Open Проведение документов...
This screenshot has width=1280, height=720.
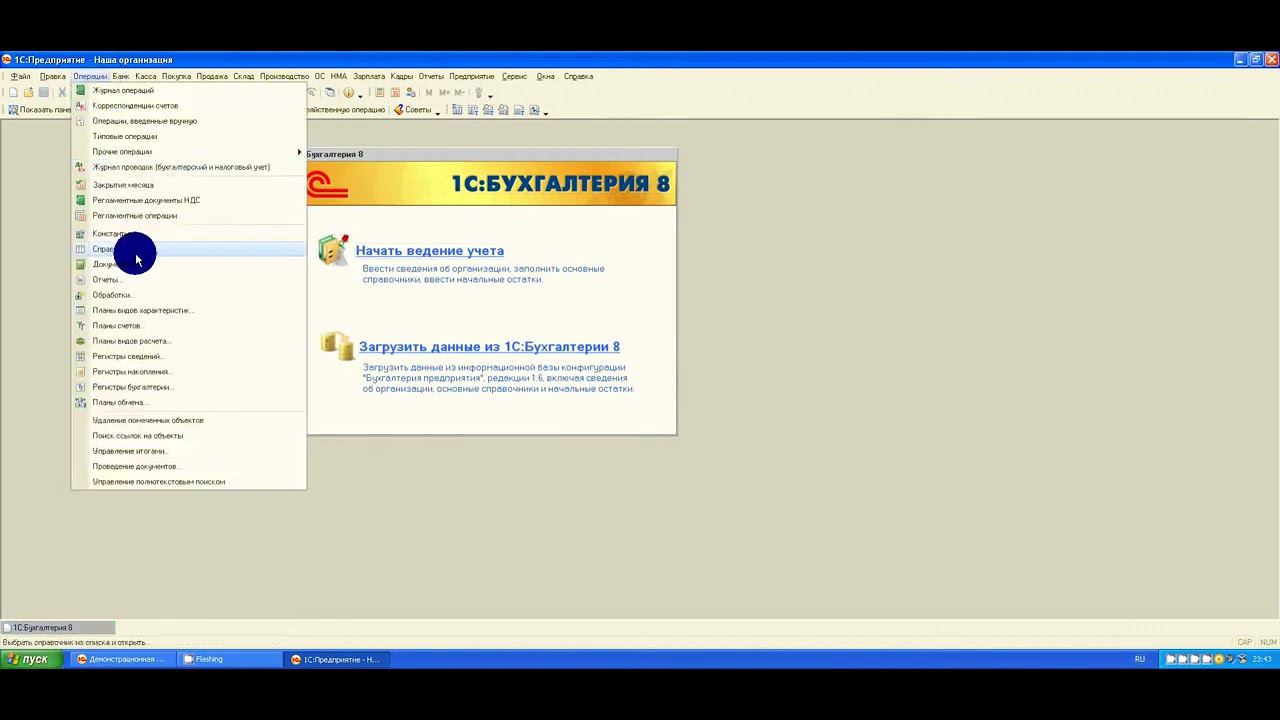(x=189, y=467)
